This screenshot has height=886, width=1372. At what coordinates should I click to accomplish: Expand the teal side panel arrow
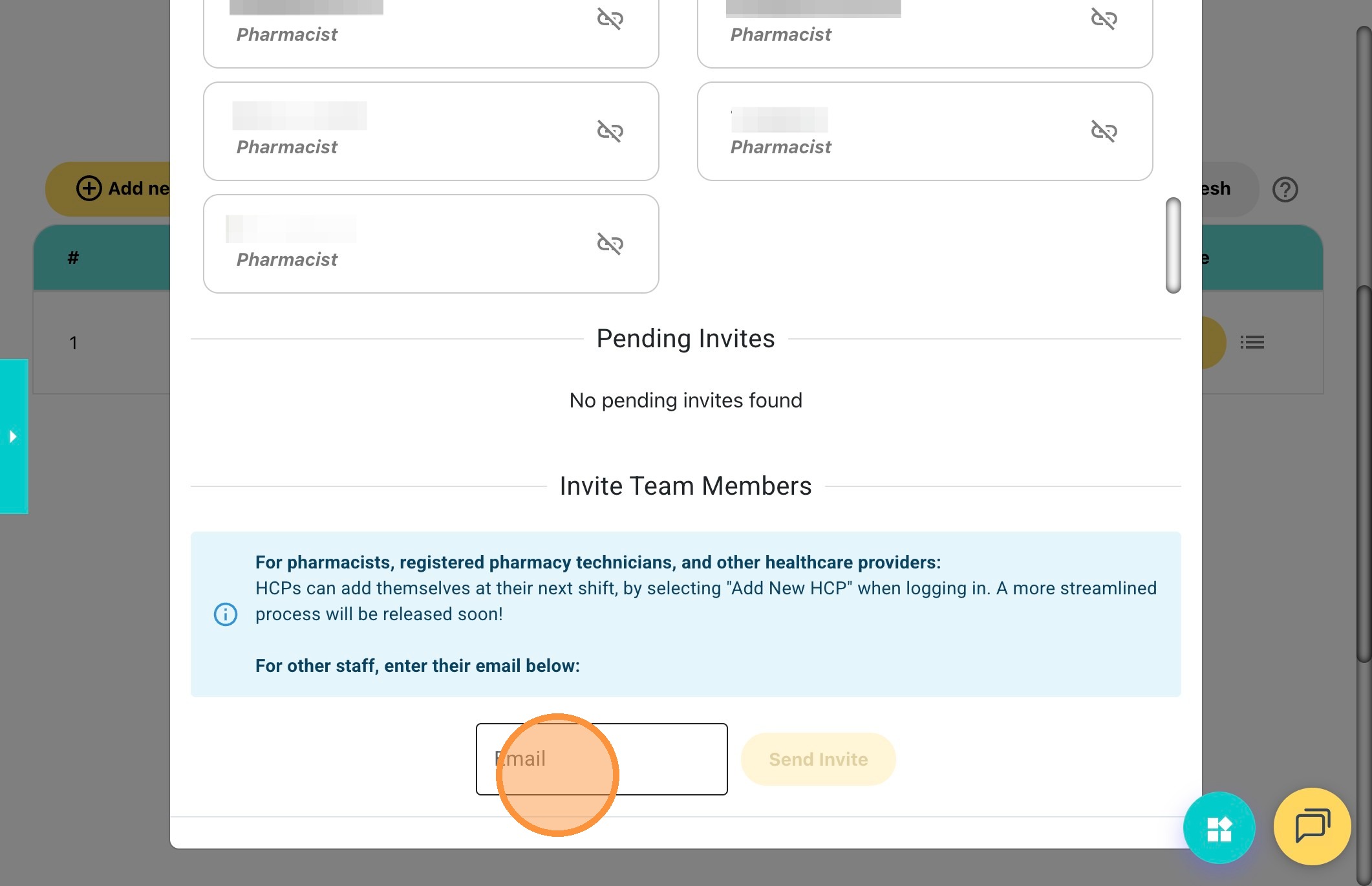(14, 437)
